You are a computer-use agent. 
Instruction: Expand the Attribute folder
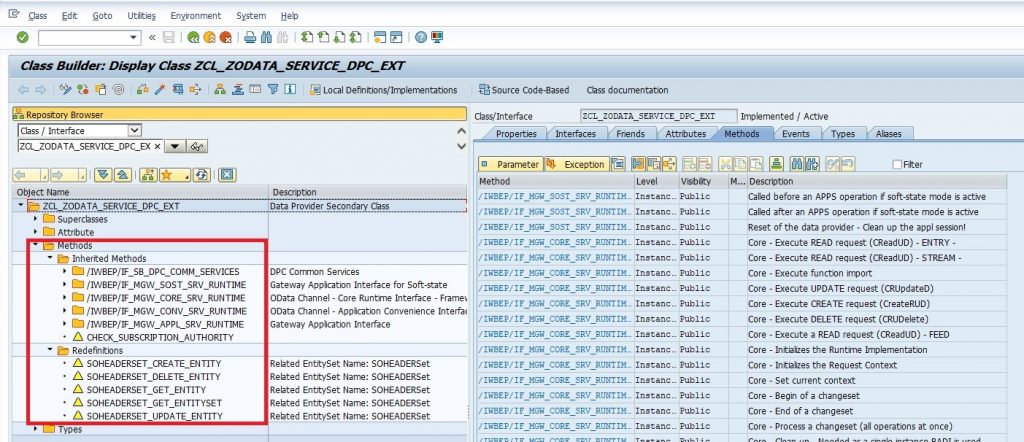pyautogui.click(x=36, y=232)
